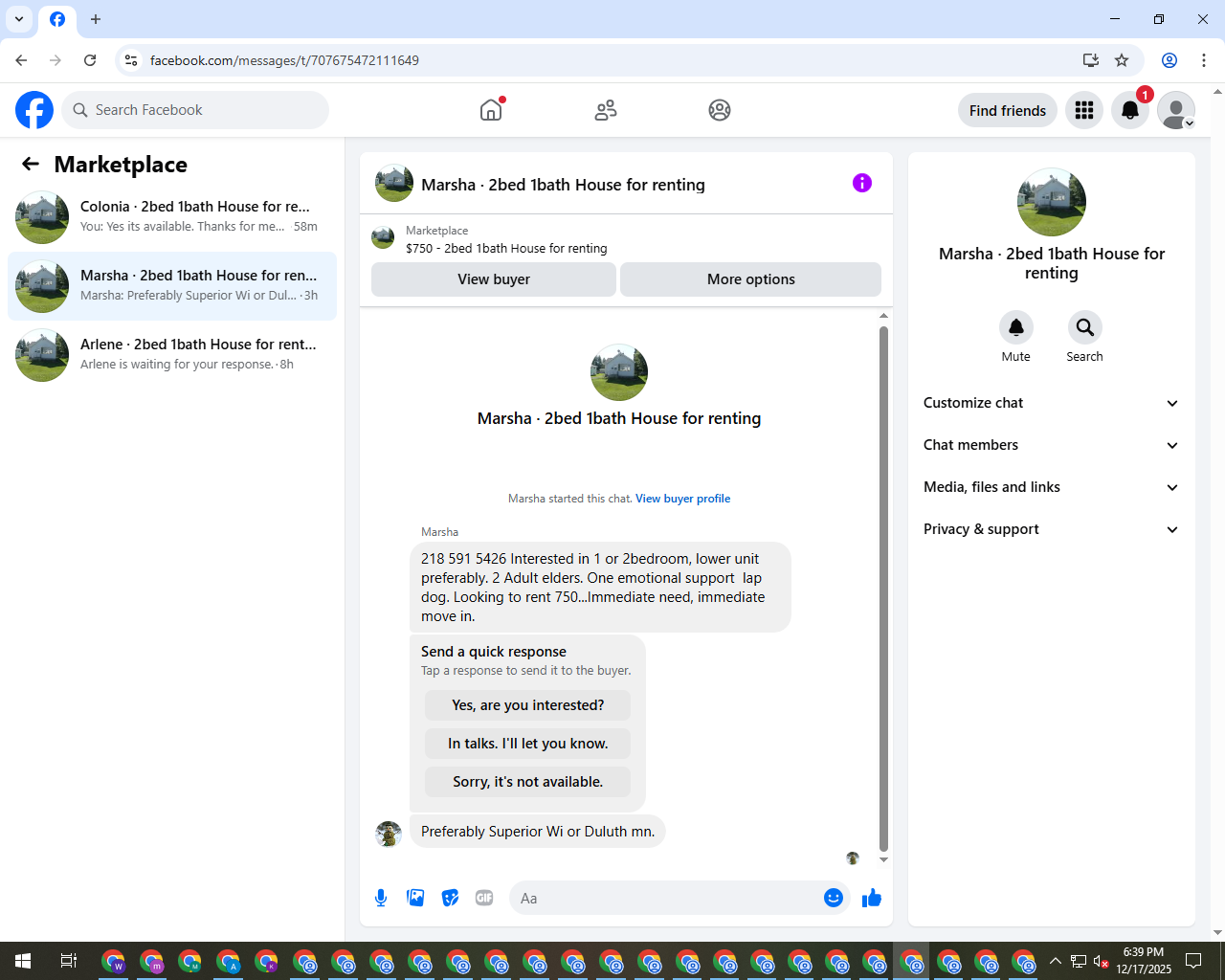Choose a sticker
1225x980 pixels.
pyautogui.click(x=450, y=898)
